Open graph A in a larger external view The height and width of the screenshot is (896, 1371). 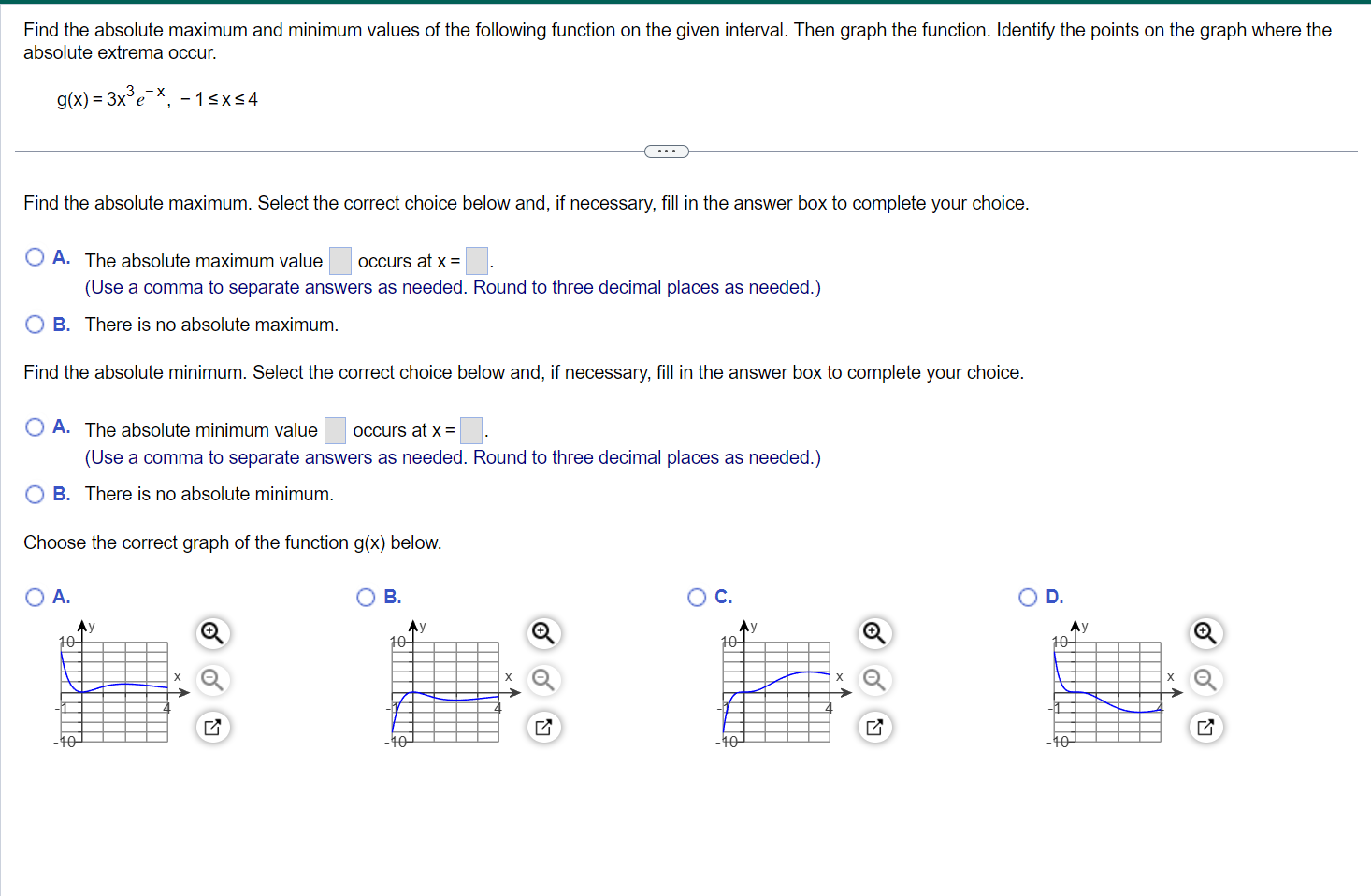point(212,727)
